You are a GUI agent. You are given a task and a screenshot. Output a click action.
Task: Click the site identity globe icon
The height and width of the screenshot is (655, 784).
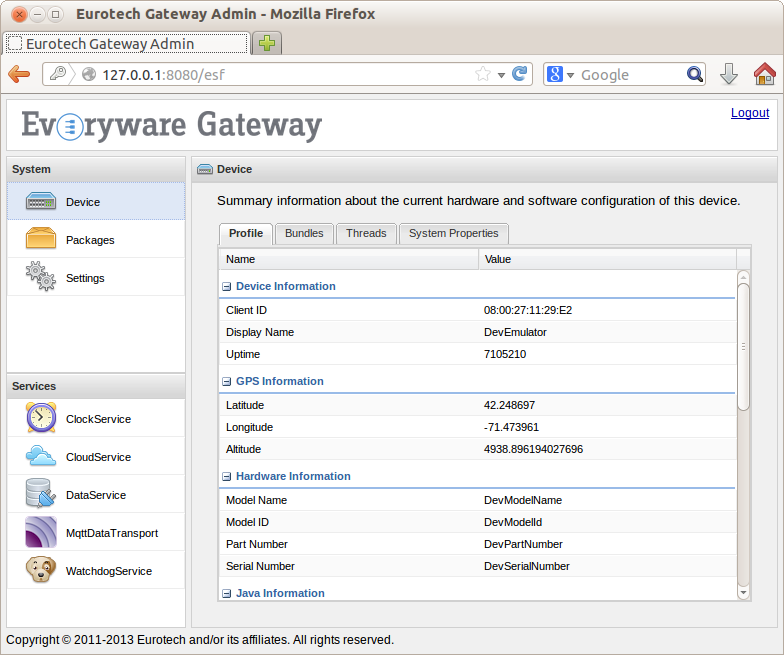pos(89,74)
